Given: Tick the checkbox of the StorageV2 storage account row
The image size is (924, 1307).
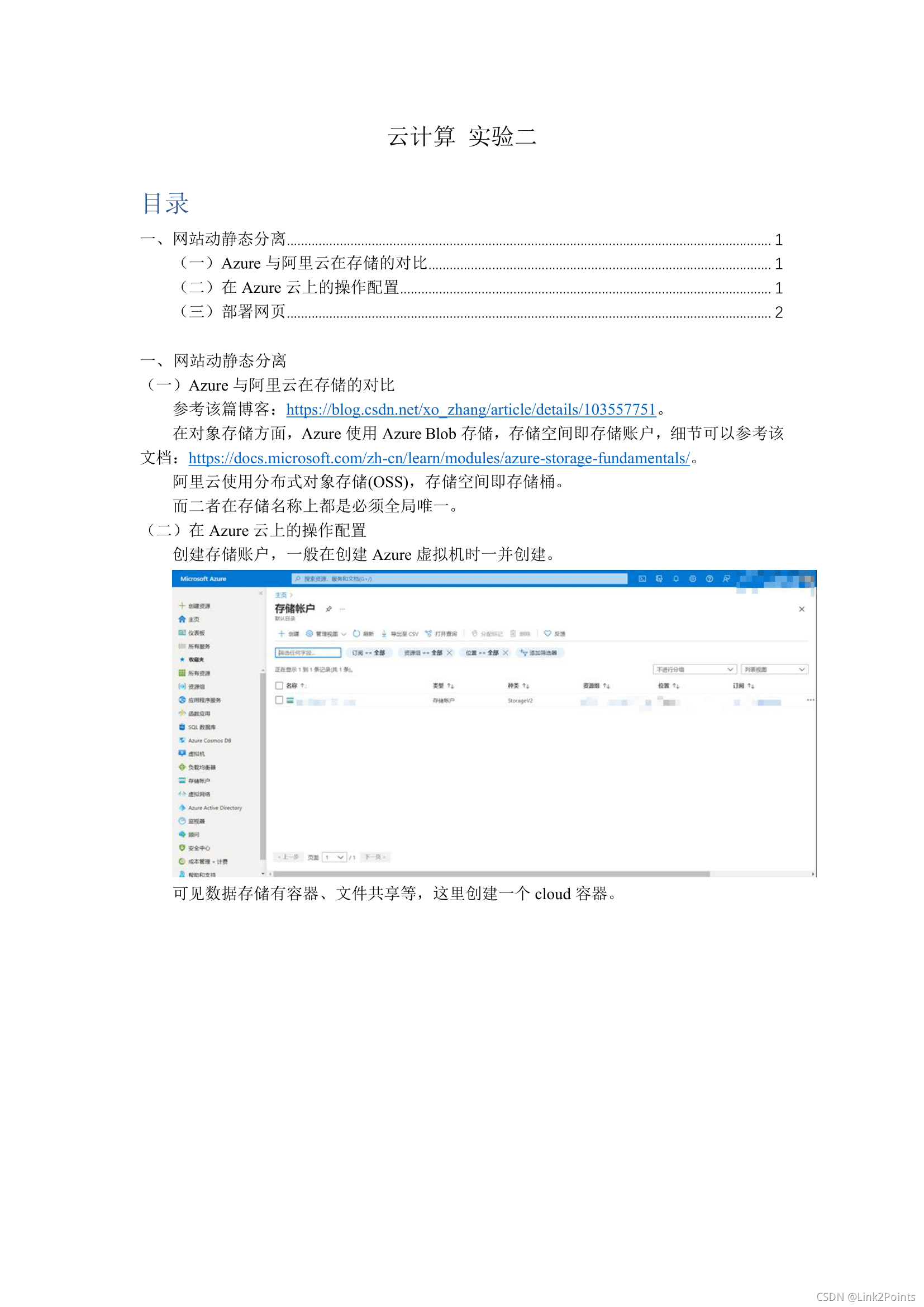Looking at the screenshot, I should point(279,700).
